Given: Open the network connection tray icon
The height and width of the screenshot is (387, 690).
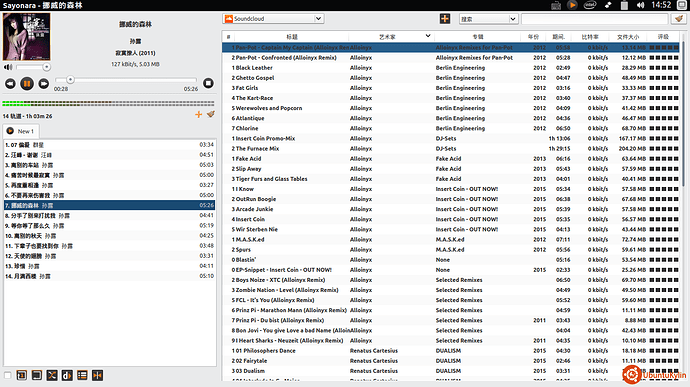Looking at the screenshot, I should point(608,5).
